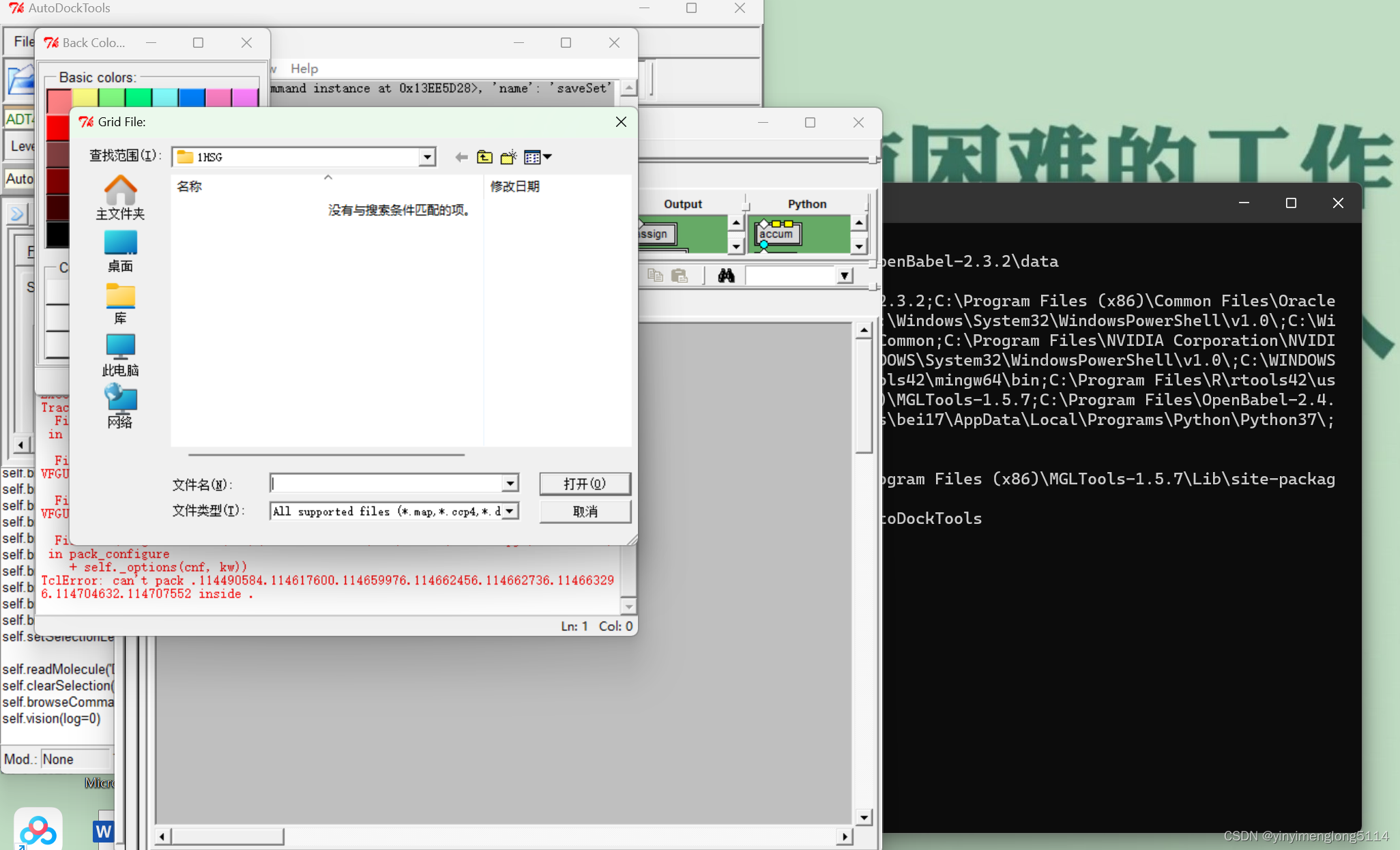The height and width of the screenshot is (850, 1400).
Task: Click the binoculars search icon
Action: click(726, 276)
